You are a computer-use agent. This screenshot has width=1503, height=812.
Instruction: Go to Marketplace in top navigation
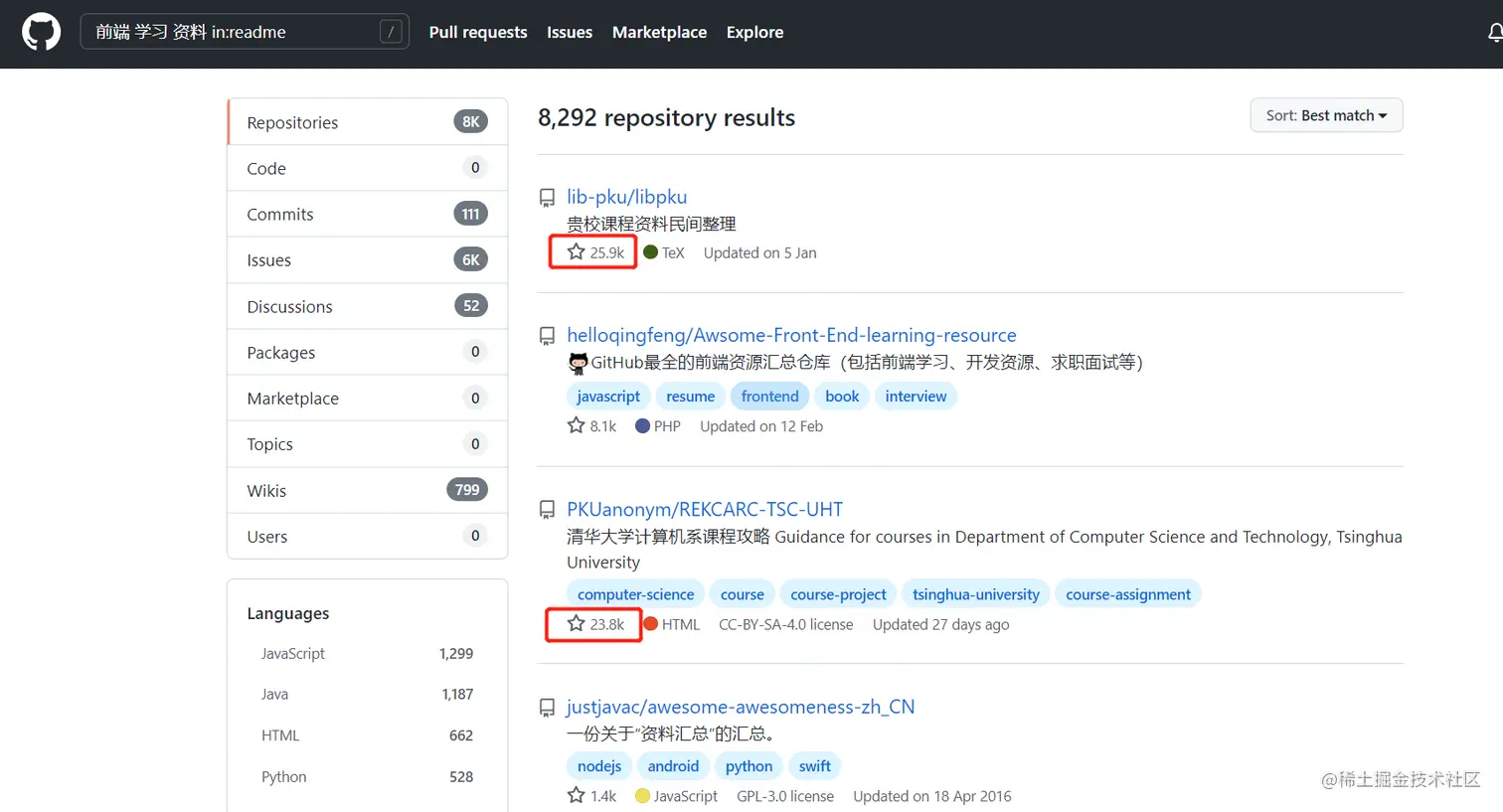tap(659, 32)
